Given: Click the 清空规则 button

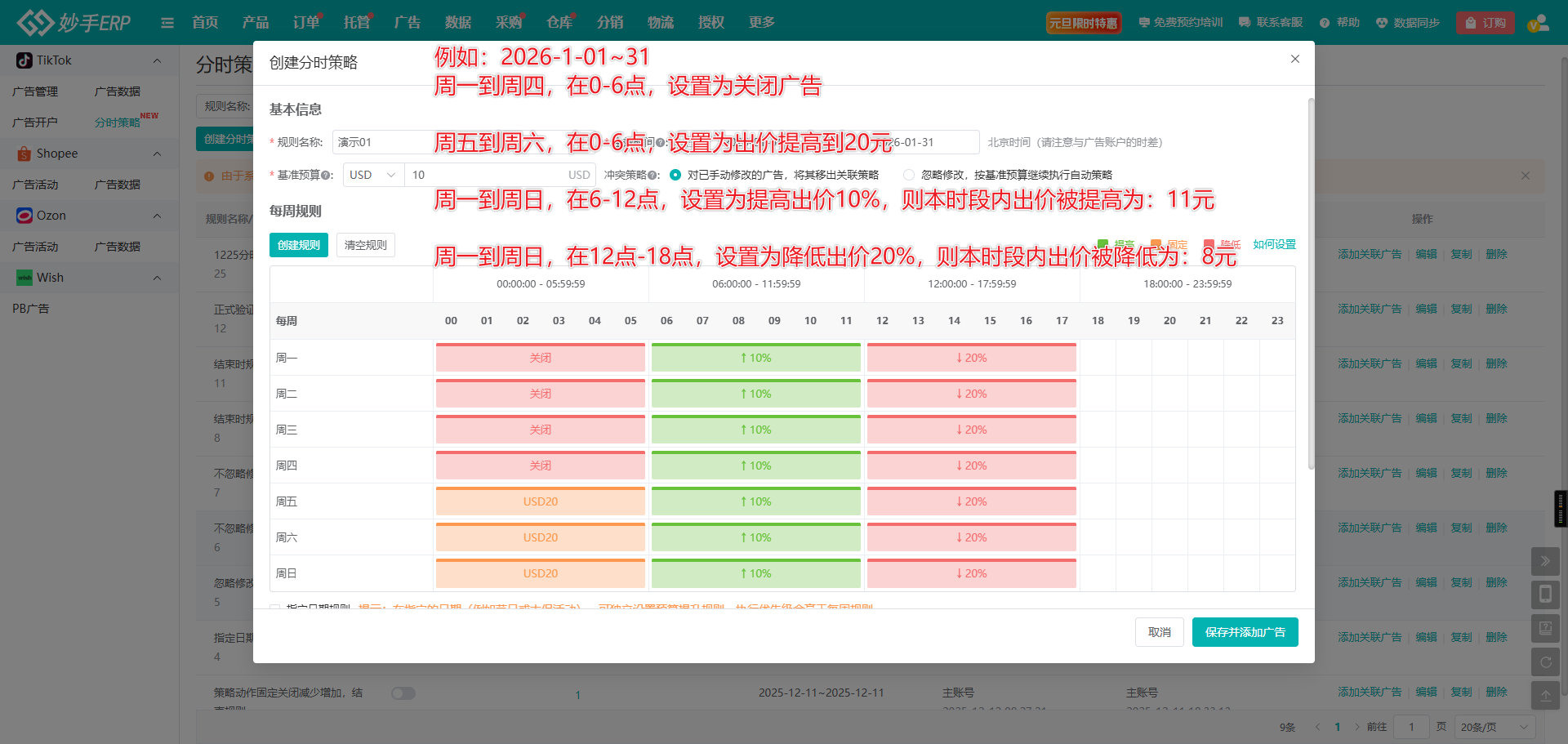Looking at the screenshot, I should [x=366, y=245].
